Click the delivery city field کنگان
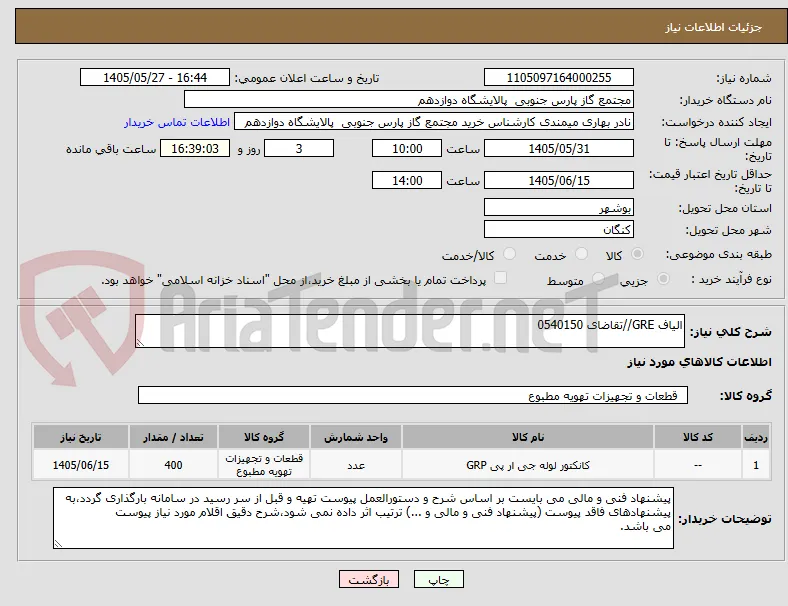Screen dimensions: 788x606 click(x=558, y=230)
